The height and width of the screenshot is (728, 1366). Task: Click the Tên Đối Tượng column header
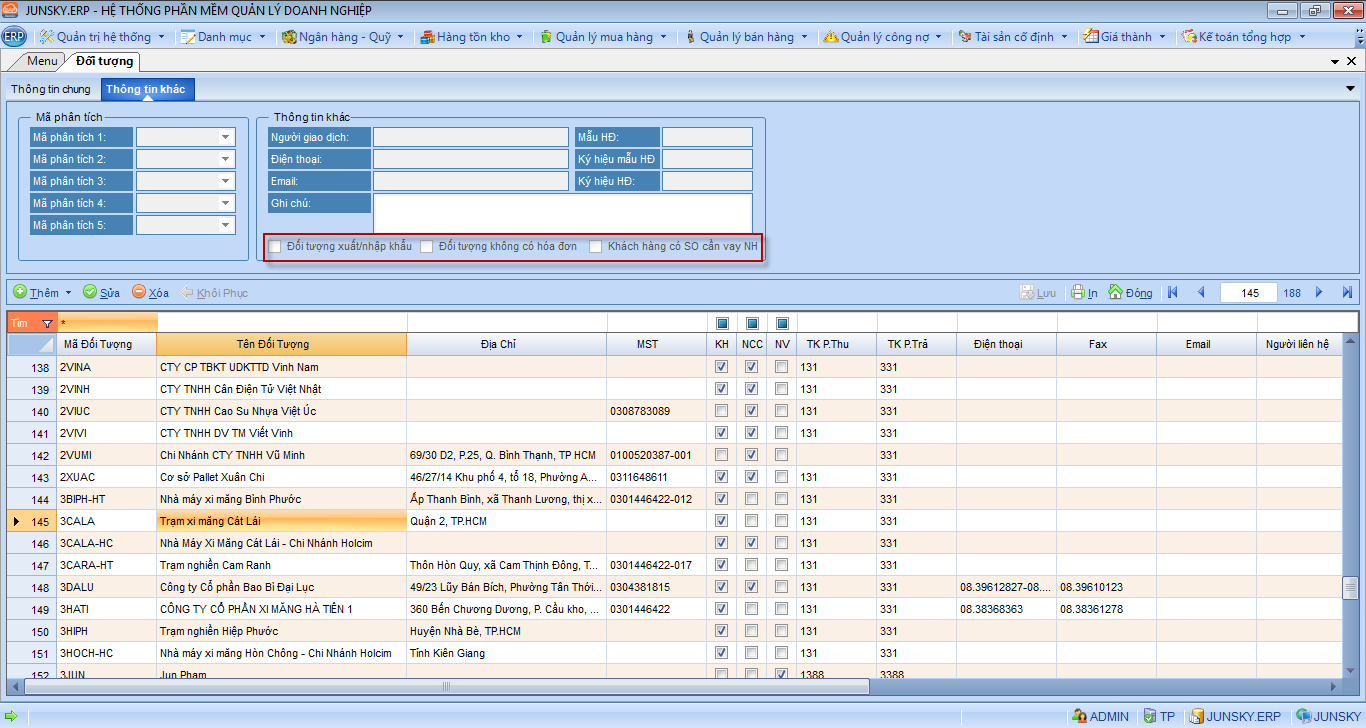click(x=281, y=344)
